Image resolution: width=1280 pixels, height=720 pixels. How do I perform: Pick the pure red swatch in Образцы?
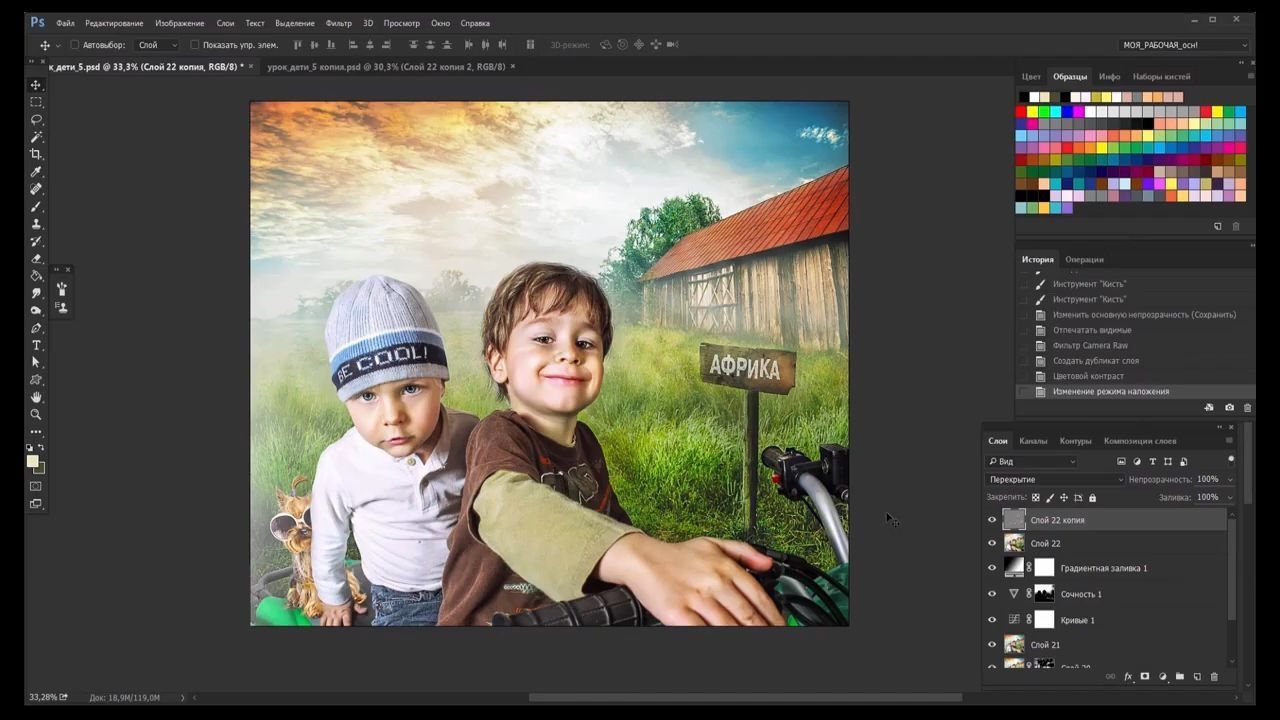[x=1021, y=111]
